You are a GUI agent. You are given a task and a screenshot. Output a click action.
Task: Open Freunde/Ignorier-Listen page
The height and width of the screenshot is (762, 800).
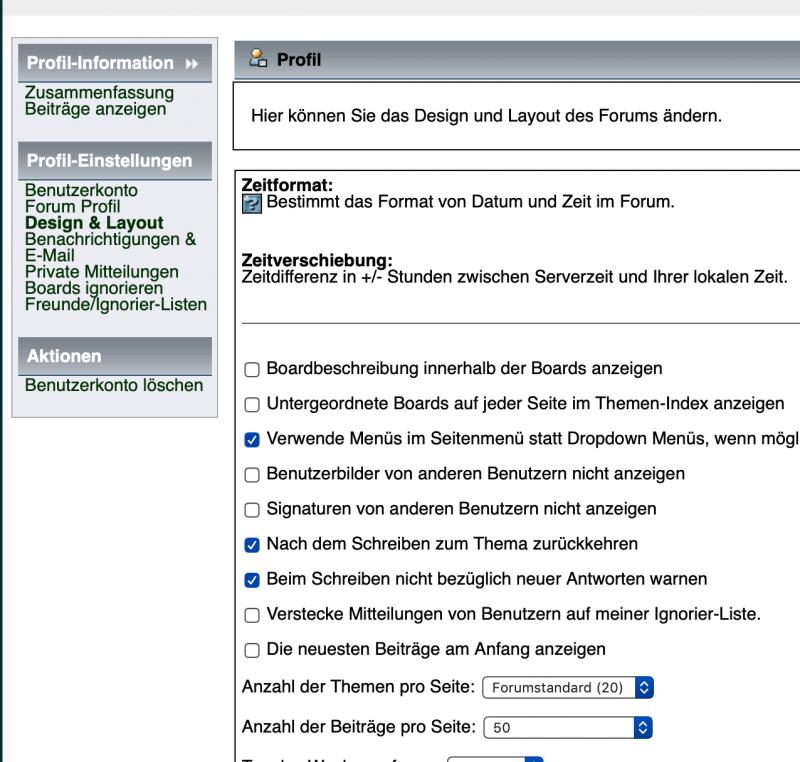tap(115, 304)
